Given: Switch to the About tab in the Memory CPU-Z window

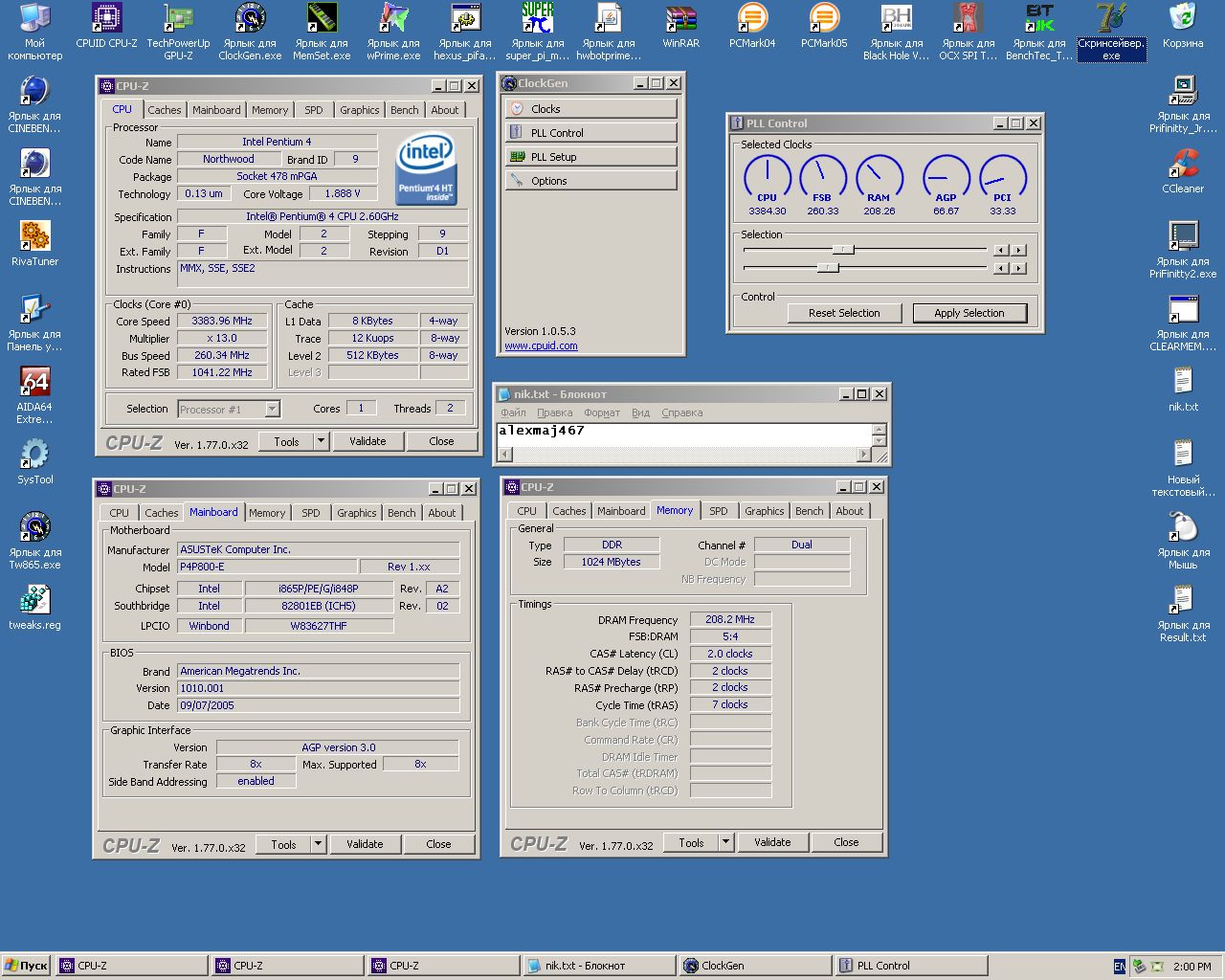Looking at the screenshot, I should coord(850,511).
